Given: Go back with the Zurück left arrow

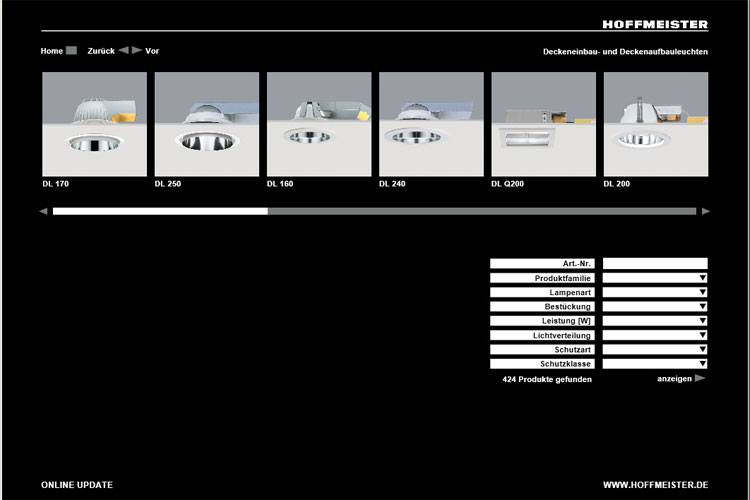Looking at the screenshot, I should [123, 50].
